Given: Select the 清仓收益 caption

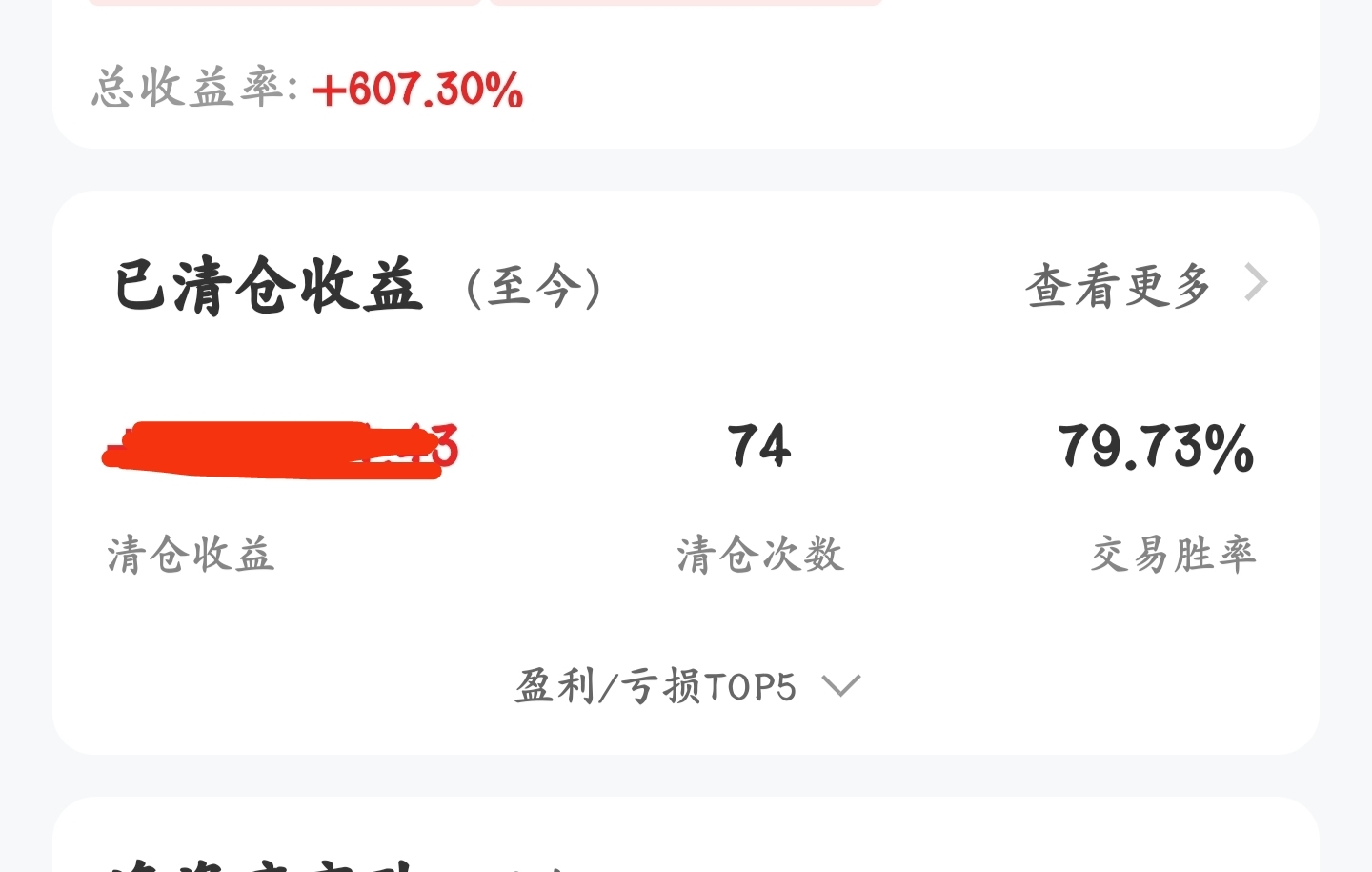Looking at the screenshot, I should click(x=191, y=555).
